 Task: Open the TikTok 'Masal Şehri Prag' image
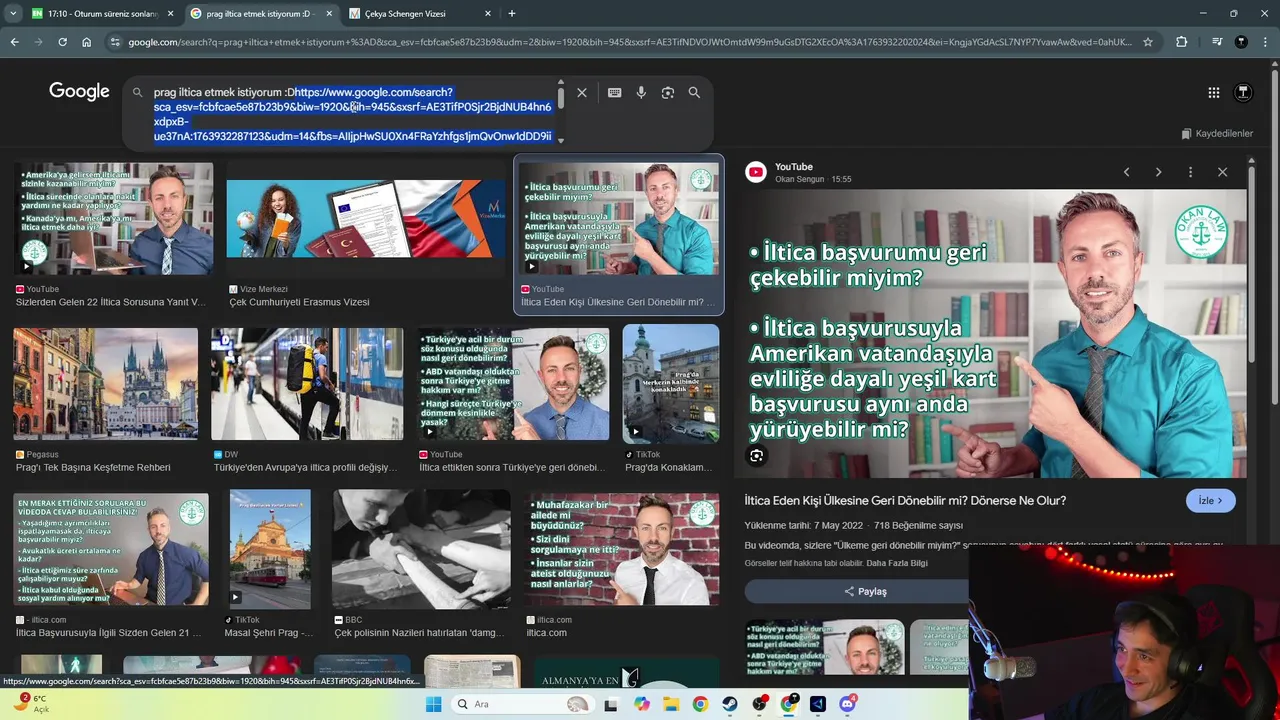270,549
